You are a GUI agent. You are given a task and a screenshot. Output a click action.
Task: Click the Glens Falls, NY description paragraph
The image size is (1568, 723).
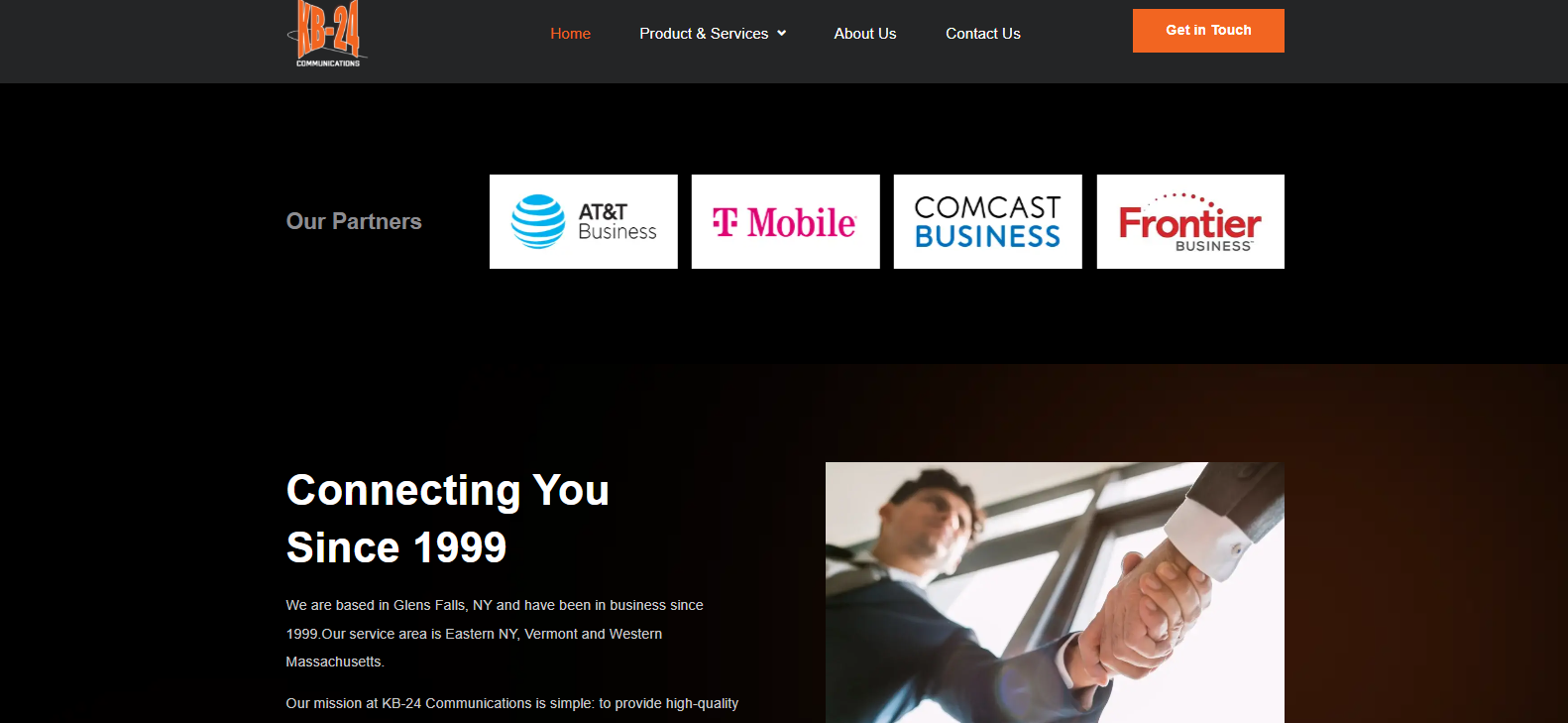pyautogui.click(x=495, y=633)
